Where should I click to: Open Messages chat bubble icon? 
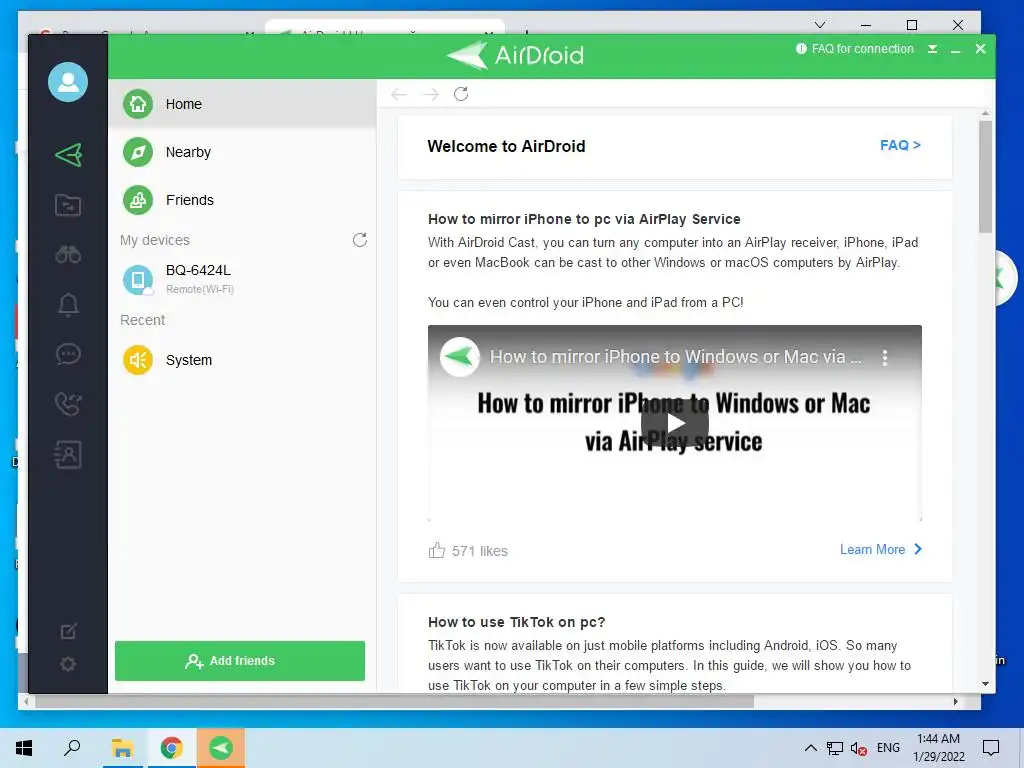68,354
